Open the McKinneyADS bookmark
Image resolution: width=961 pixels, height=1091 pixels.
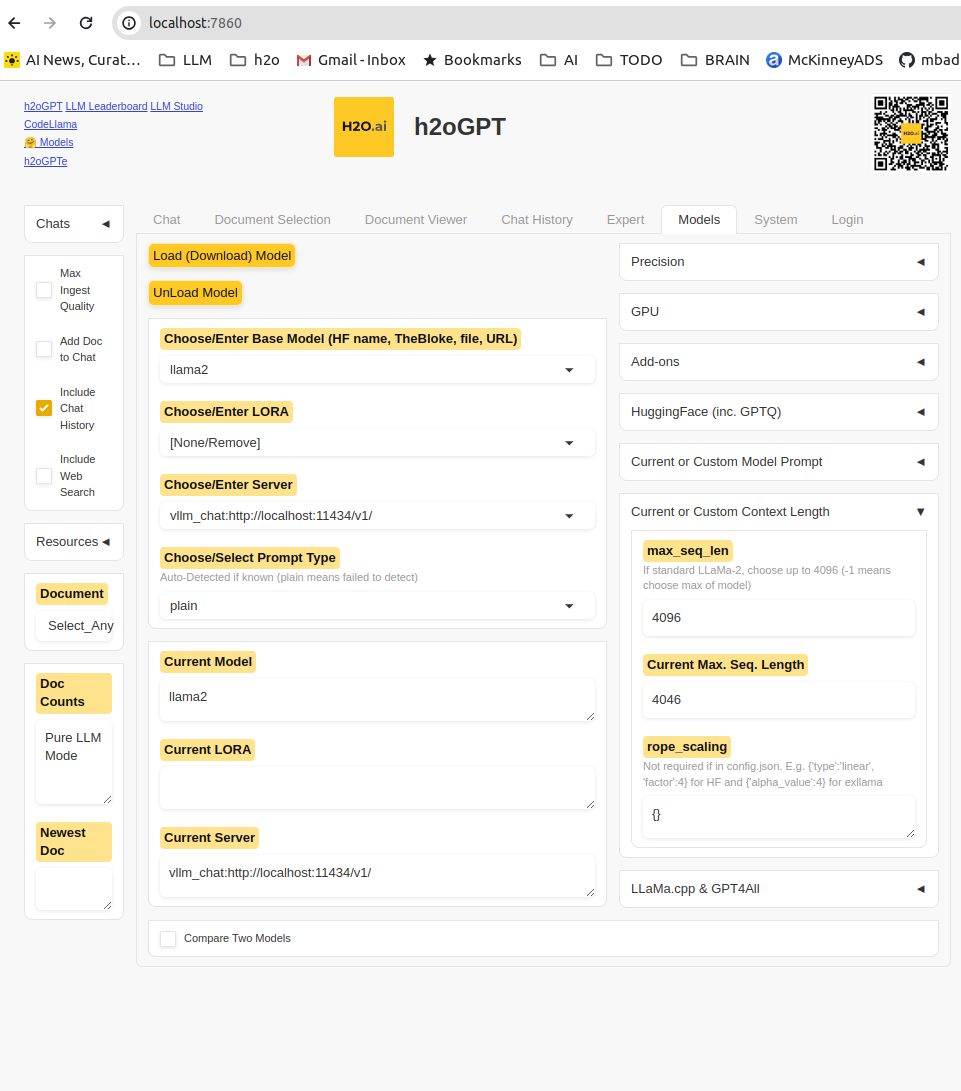(824, 60)
